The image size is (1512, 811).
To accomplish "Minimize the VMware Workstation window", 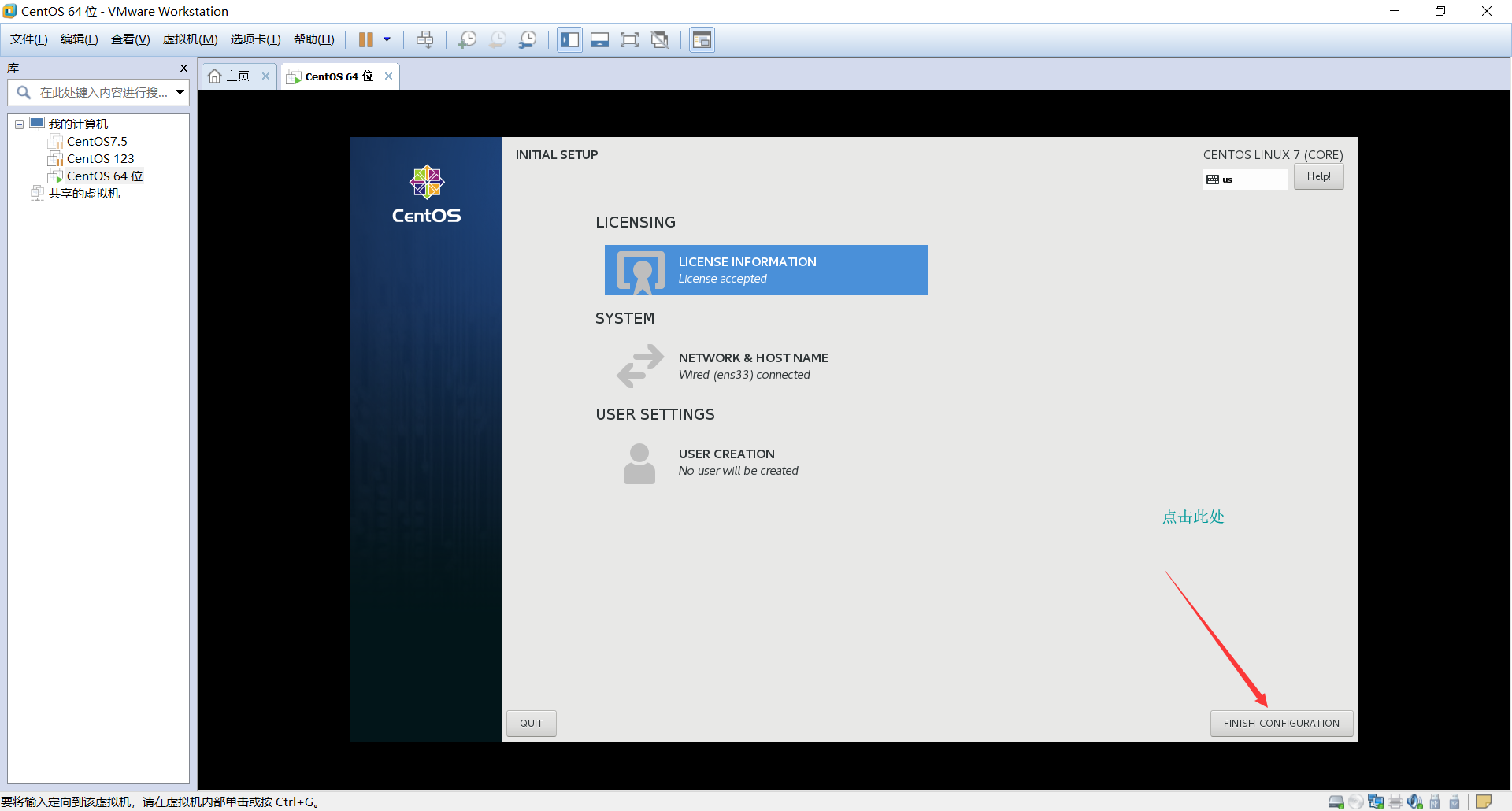I will tap(1395, 11).
